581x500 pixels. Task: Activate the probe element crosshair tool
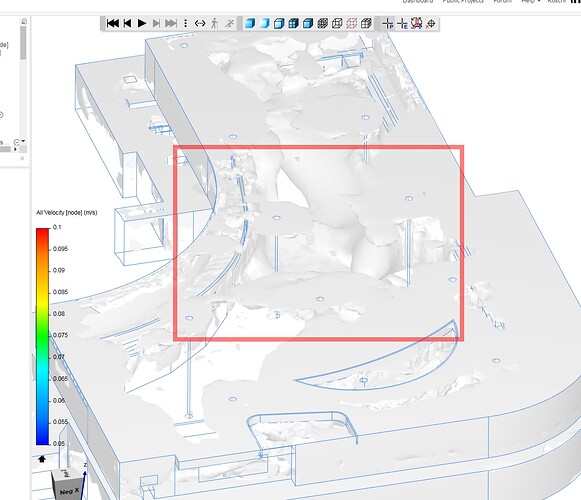pos(402,23)
